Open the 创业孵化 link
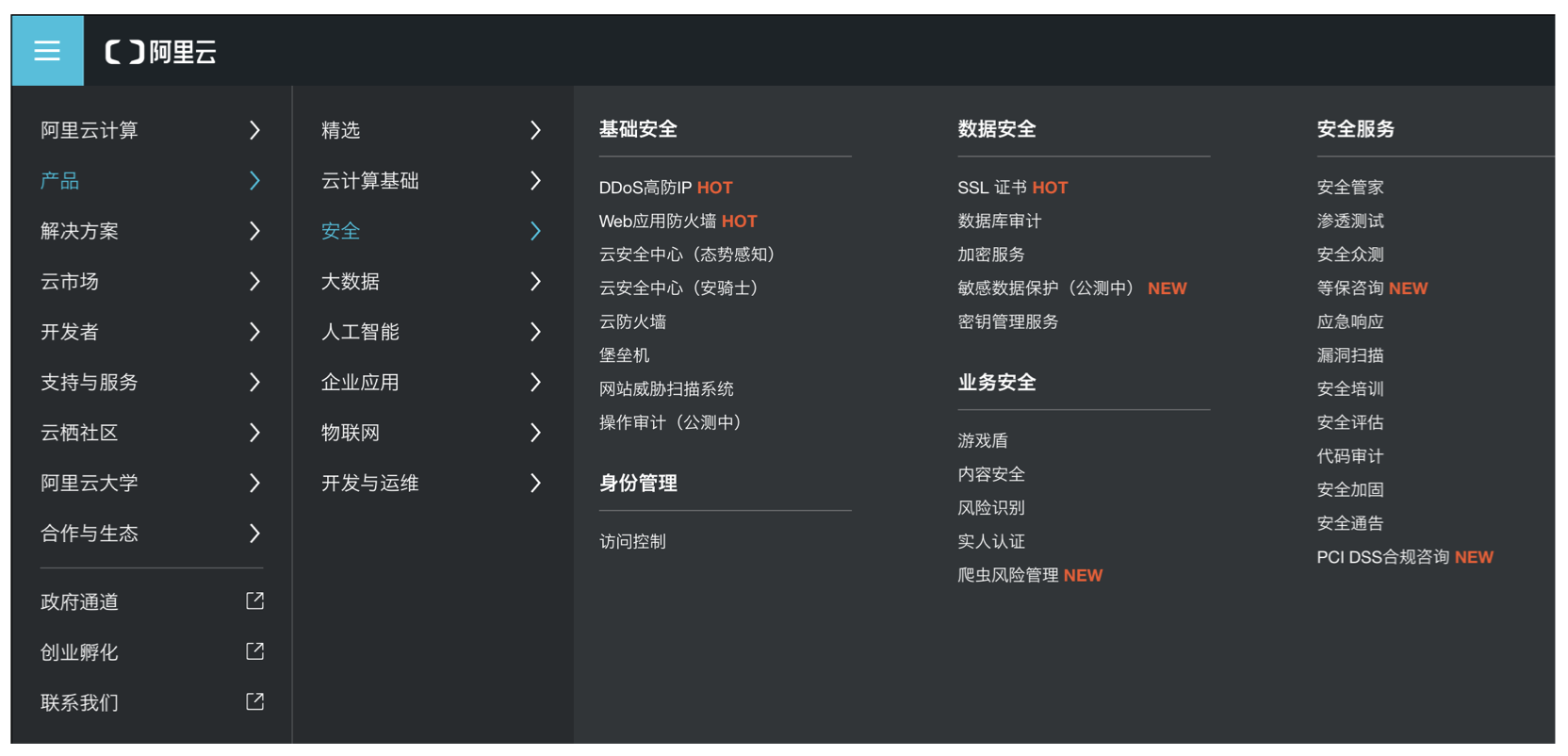 (79, 651)
